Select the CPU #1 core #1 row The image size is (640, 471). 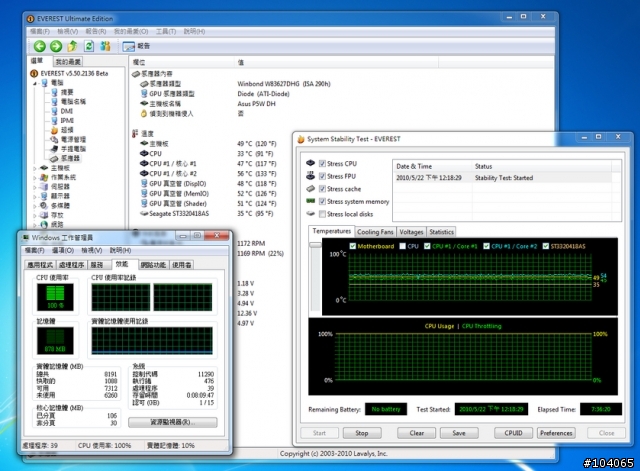(208, 164)
